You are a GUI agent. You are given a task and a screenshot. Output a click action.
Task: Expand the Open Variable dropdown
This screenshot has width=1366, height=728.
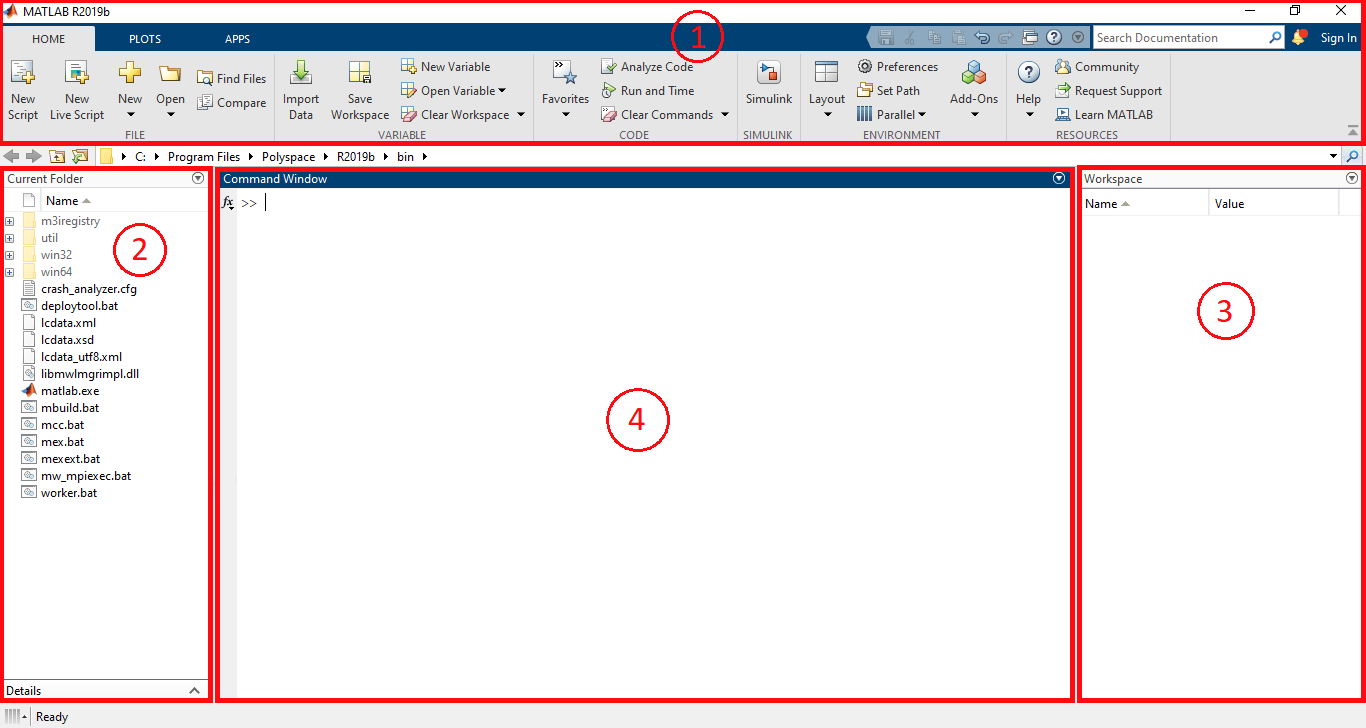[x=502, y=91]
